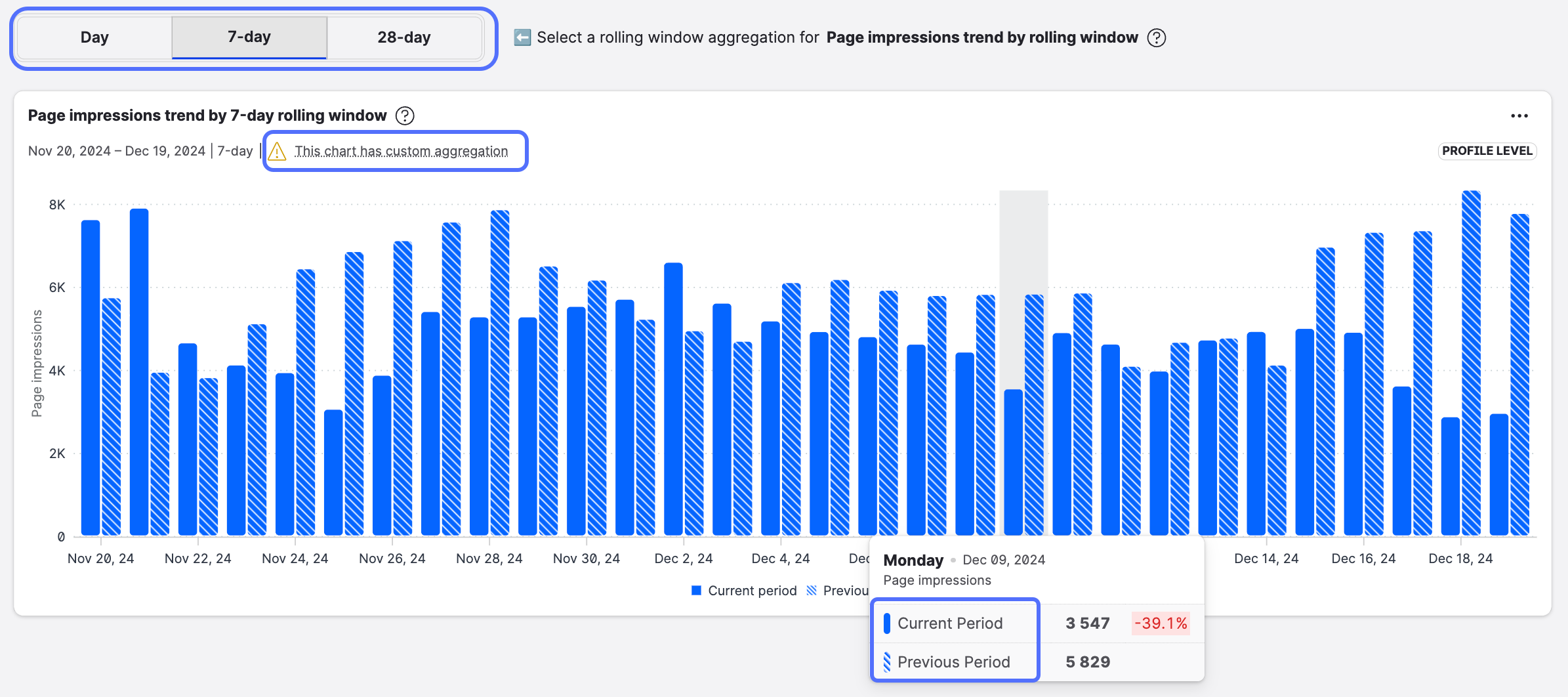Click the solid bar for Nov 20, 24
Viewport: 1568px width, 697px height.
coord(91,378)
